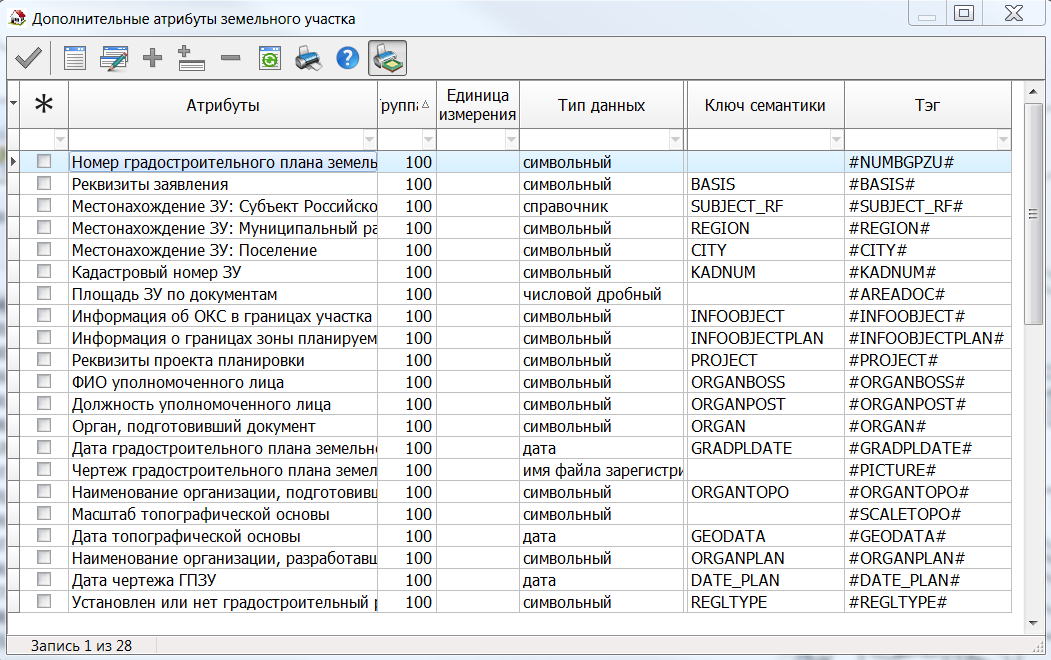Open the record view document icon
This screenshot has width=1051, height=660.
pyautogui.click(x=75, y=59)
